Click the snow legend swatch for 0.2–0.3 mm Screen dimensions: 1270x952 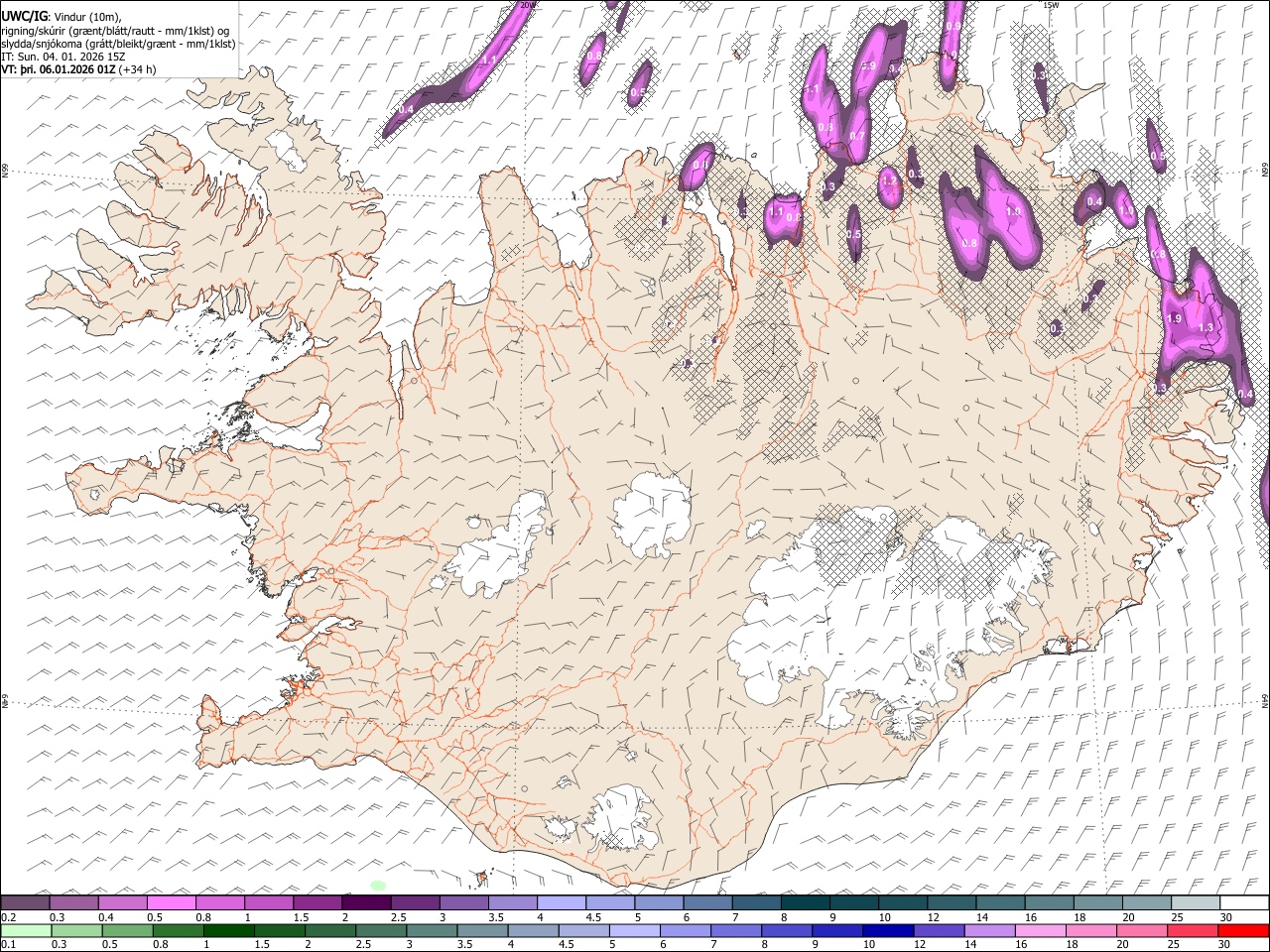tap(26, 902)
